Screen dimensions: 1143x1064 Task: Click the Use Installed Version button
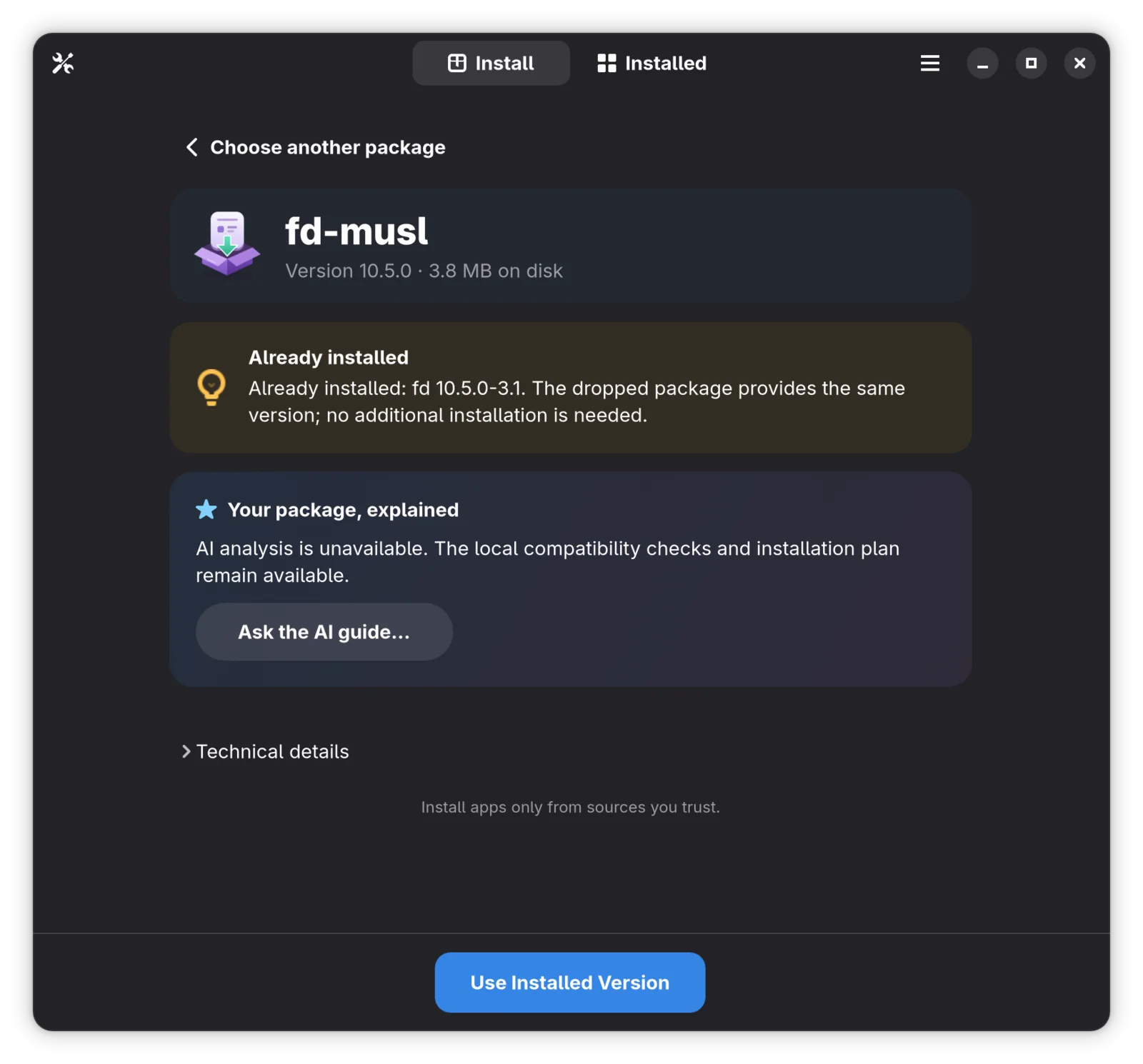[570, 983]
